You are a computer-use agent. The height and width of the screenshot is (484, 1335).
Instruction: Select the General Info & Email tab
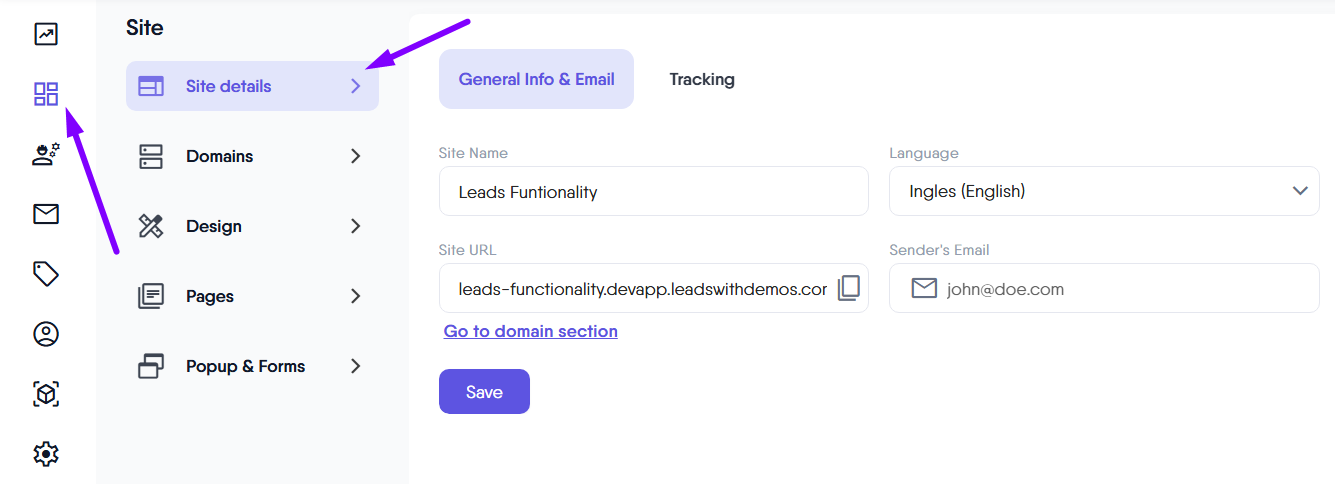coord(536,79)
